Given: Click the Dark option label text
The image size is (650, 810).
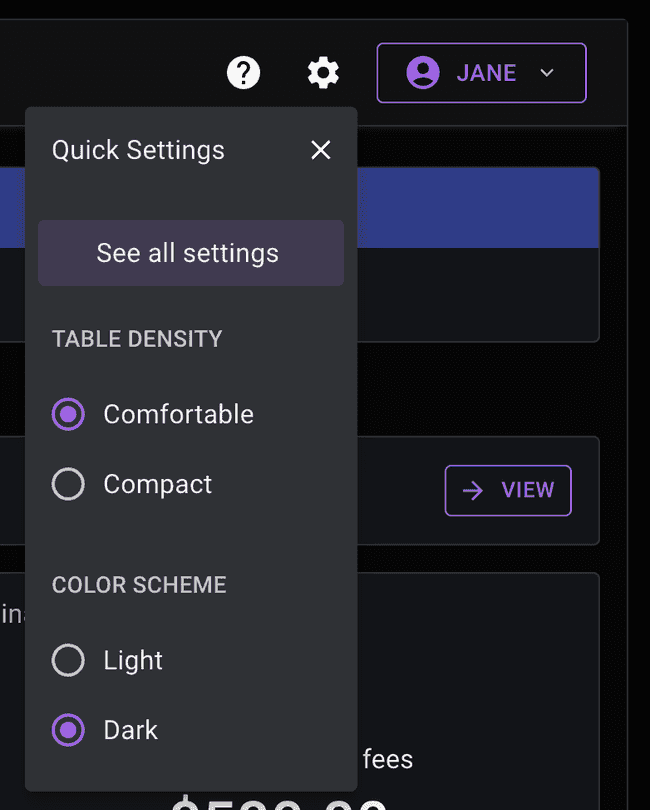Looking at the screenshot, I should [131, 730].
